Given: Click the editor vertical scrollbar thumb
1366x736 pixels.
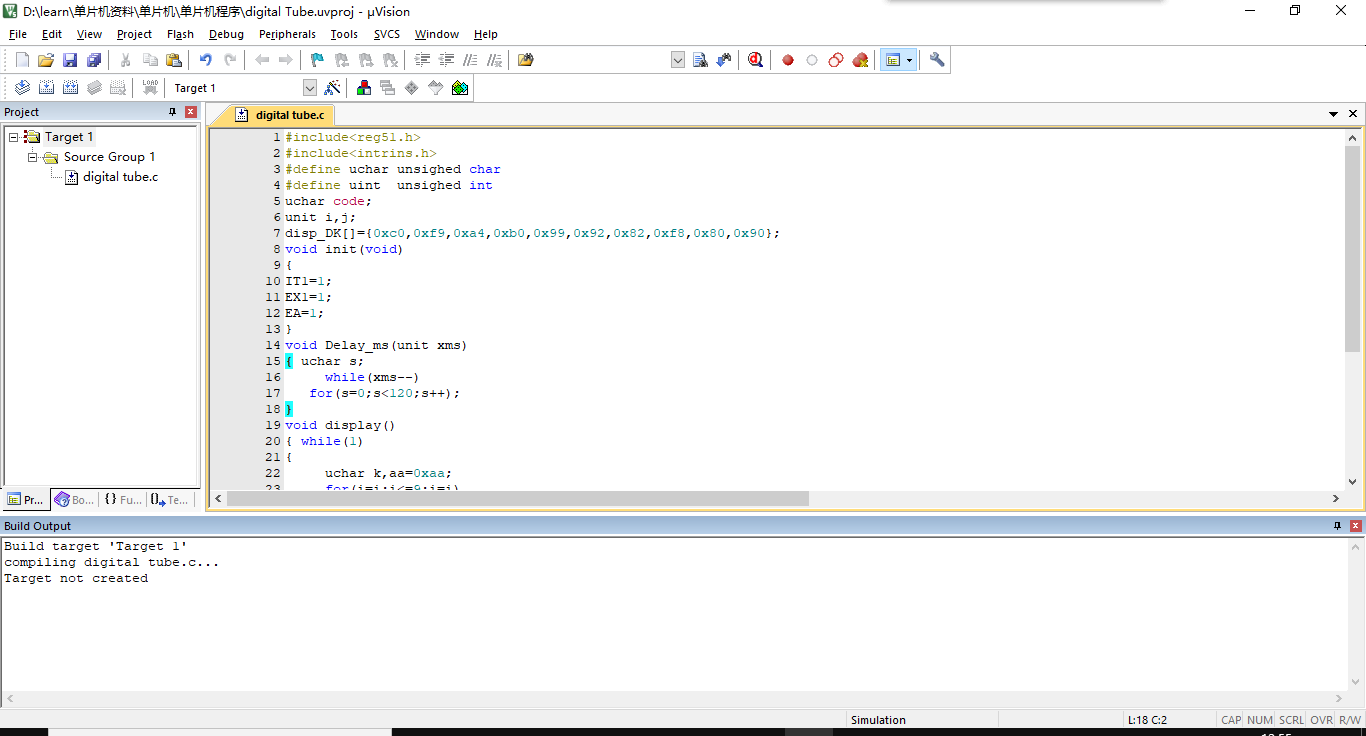Looking at the screenshot, I should (1352, 249).
